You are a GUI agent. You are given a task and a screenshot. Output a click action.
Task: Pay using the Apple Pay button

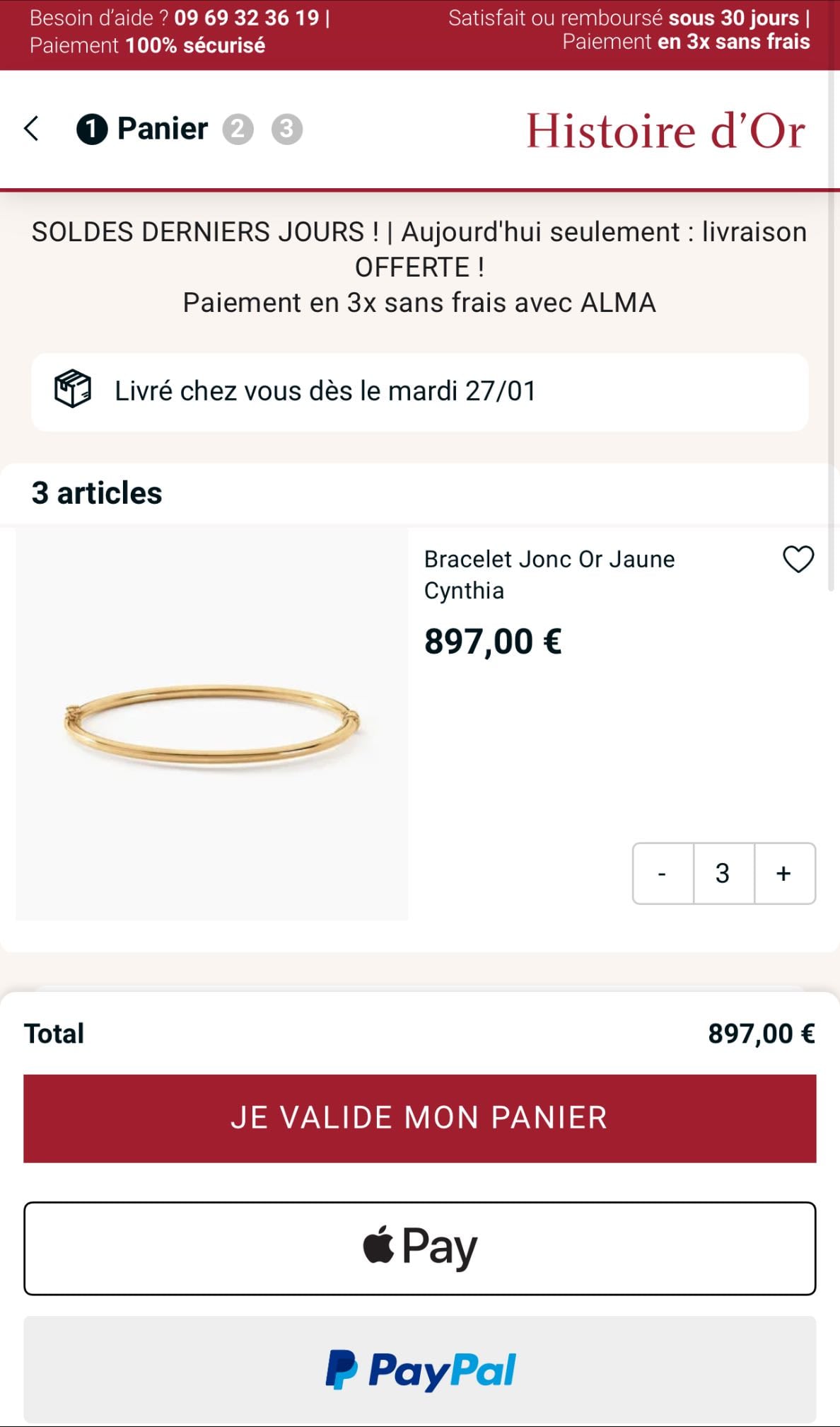click(420, 1248)
